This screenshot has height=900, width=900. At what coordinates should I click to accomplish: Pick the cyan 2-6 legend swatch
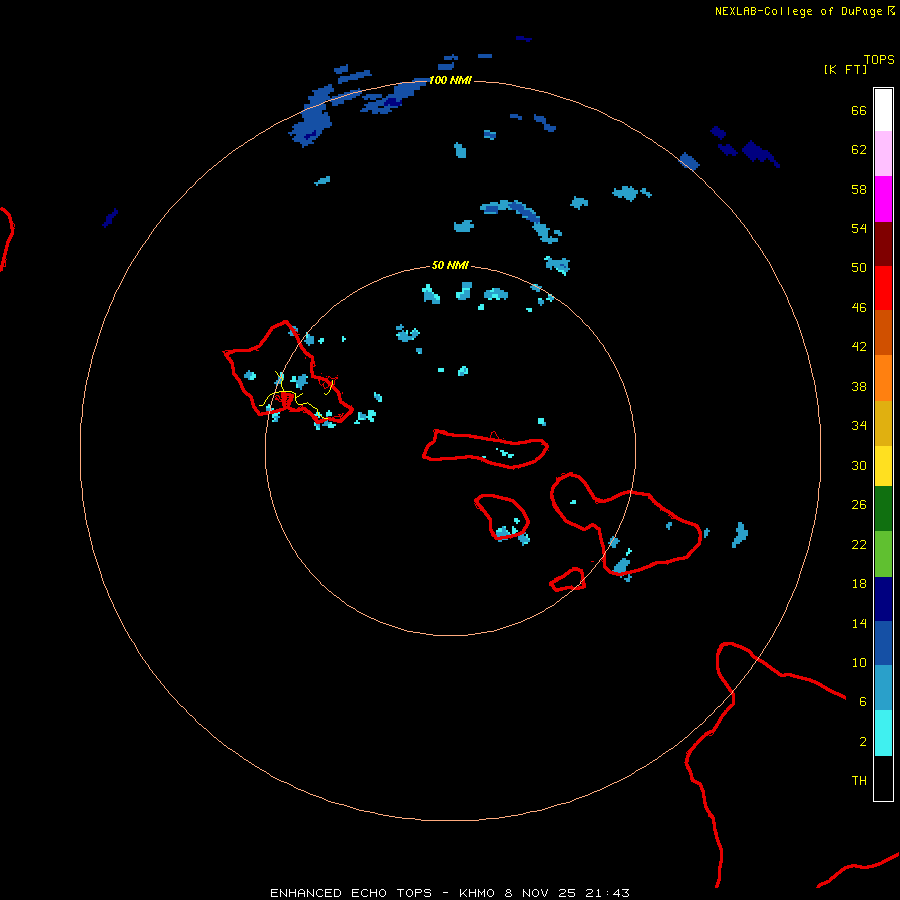[x=883, y=733]
